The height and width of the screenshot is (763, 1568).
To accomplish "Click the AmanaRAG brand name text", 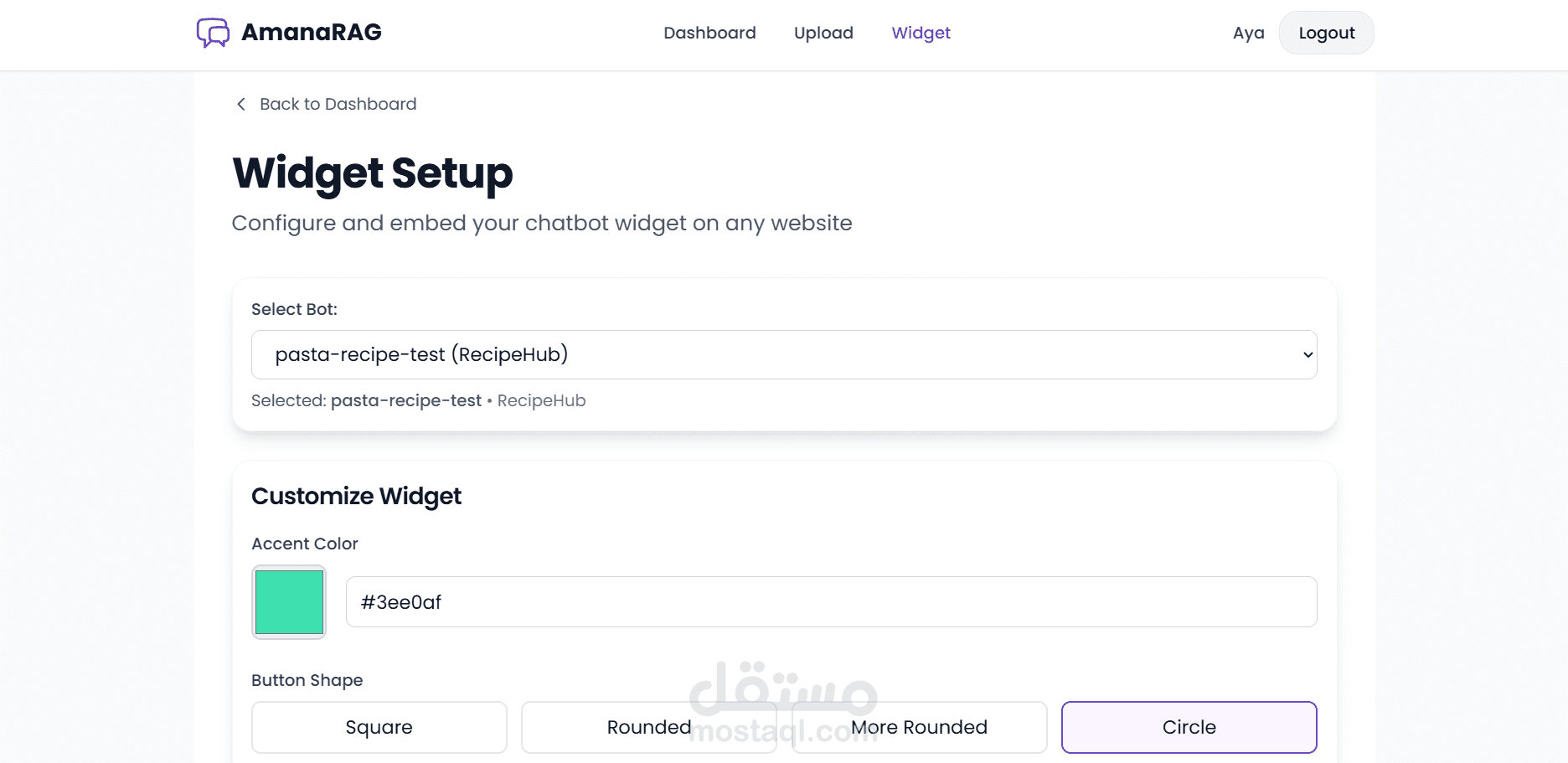I will click(x=312, y=33).
